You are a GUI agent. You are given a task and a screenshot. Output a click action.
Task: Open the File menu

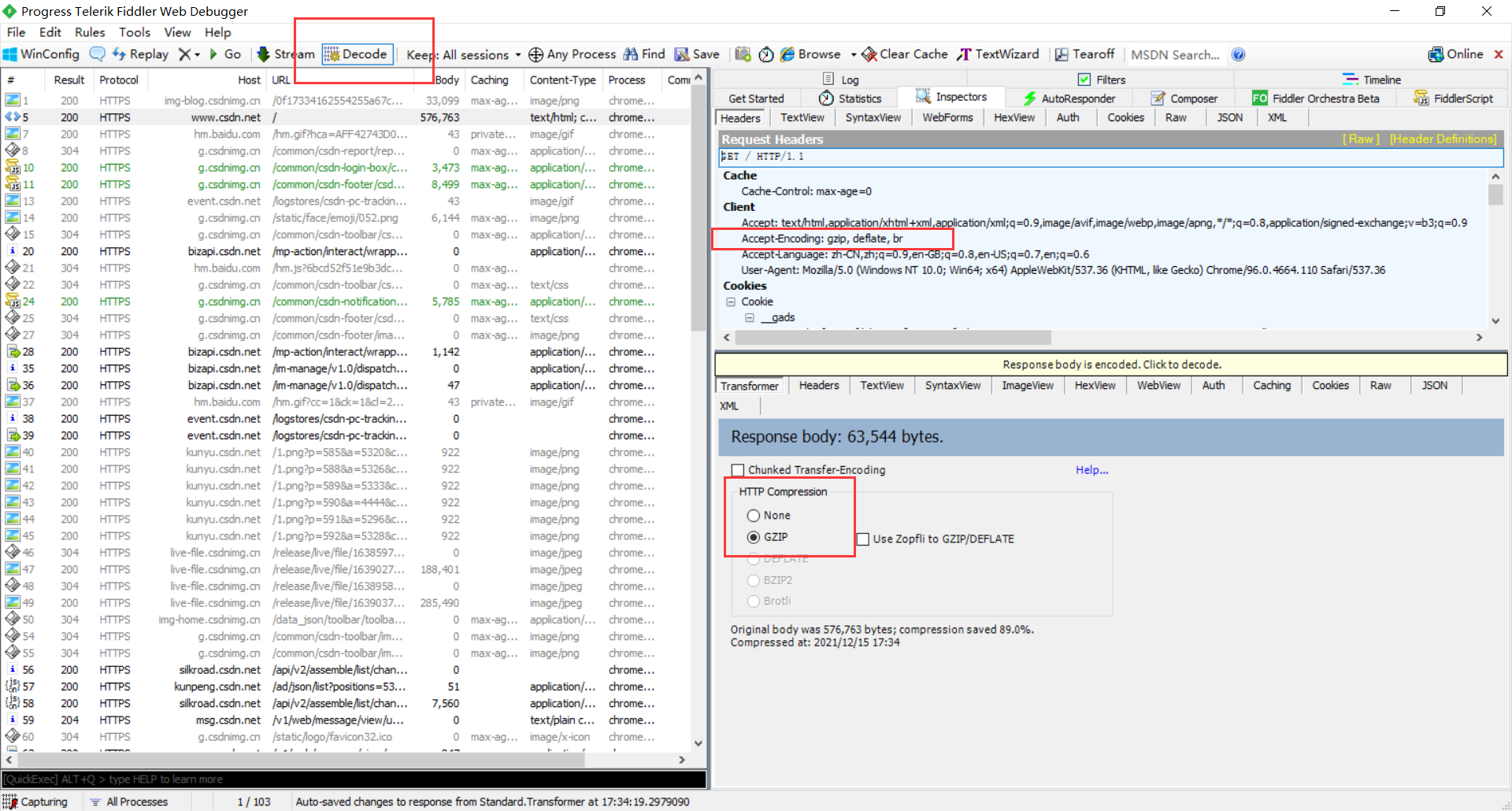pyautogui.click(x=16, y=32)
